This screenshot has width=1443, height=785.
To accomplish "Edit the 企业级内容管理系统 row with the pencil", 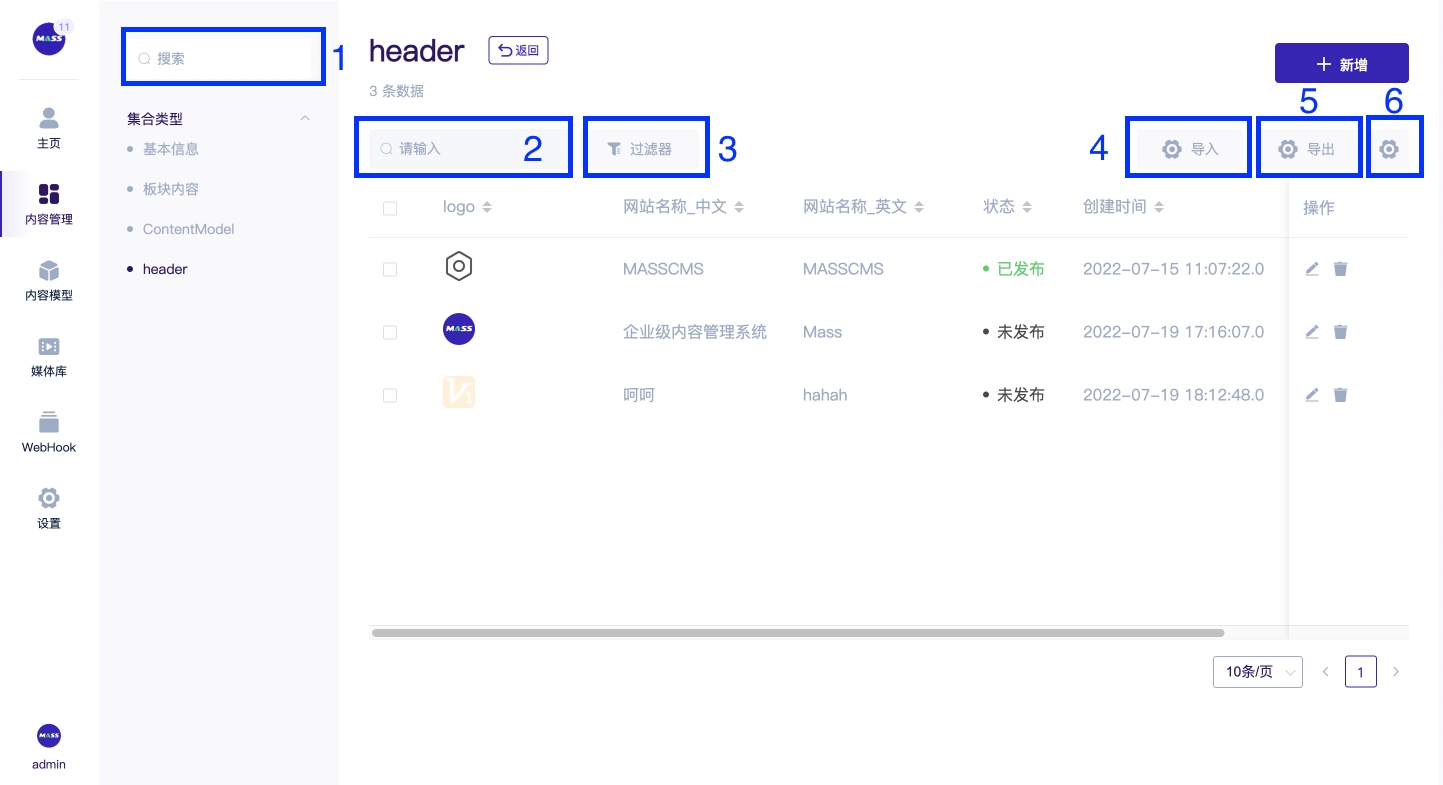I will click(1312, 332).
